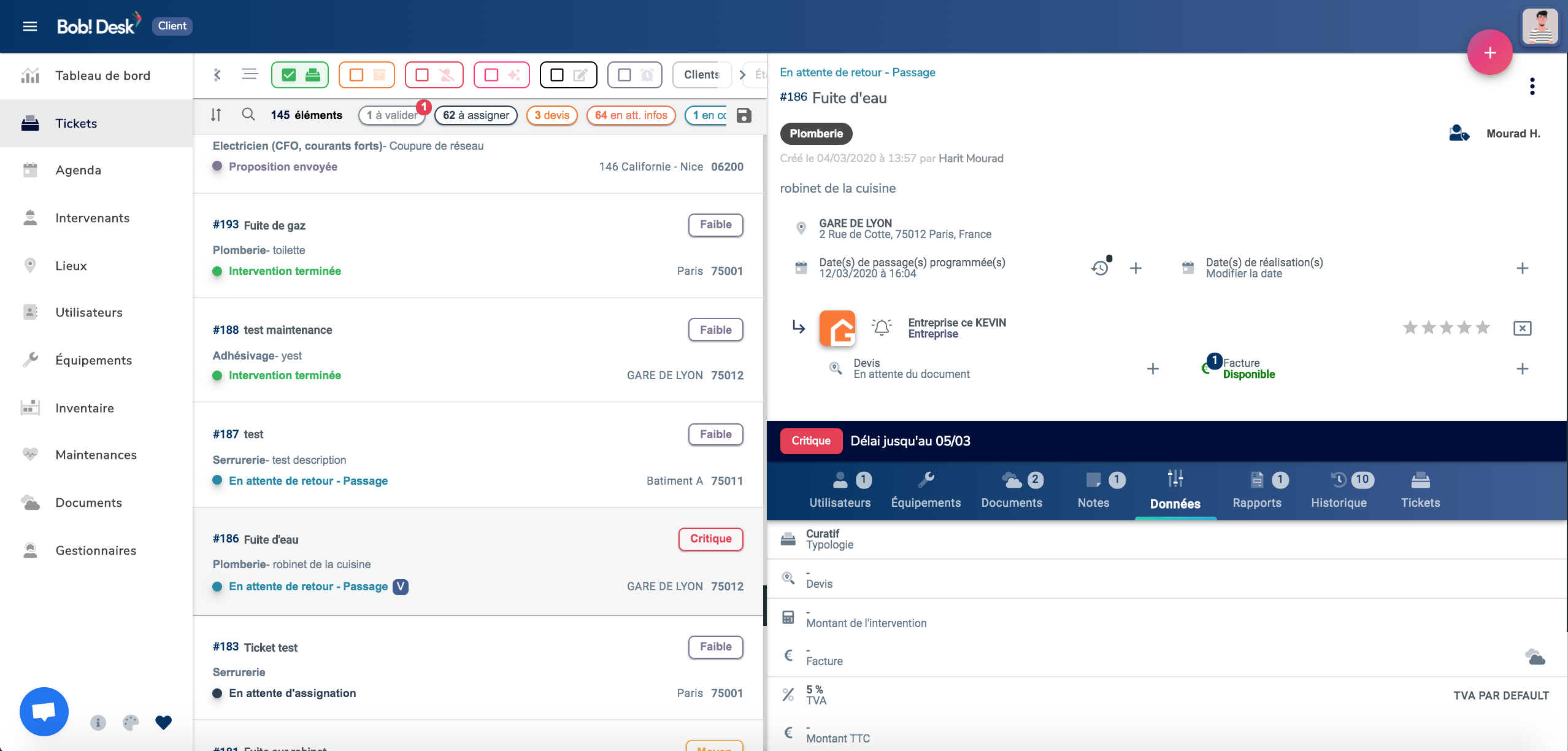Click the 62 à assigner filter chip
Image resolution: width=1568 pixels, height=751 pixels.
(x=476, y=115)
